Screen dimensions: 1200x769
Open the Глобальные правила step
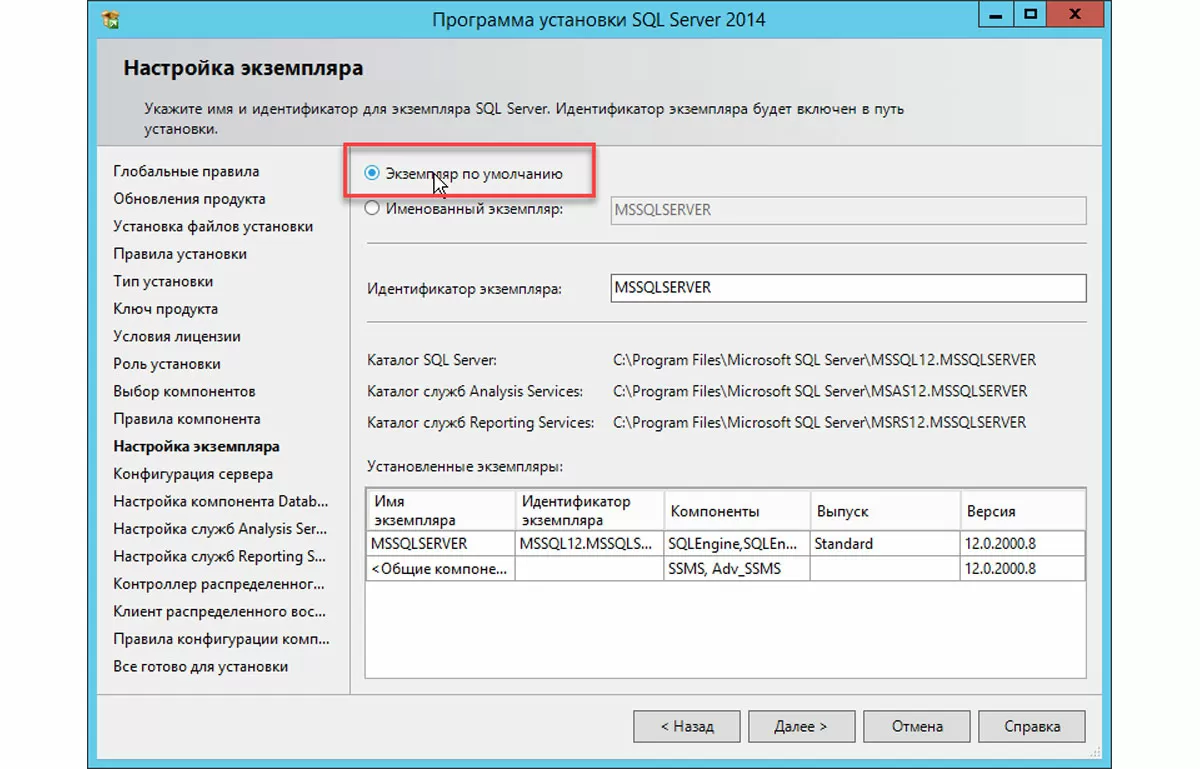186,171
